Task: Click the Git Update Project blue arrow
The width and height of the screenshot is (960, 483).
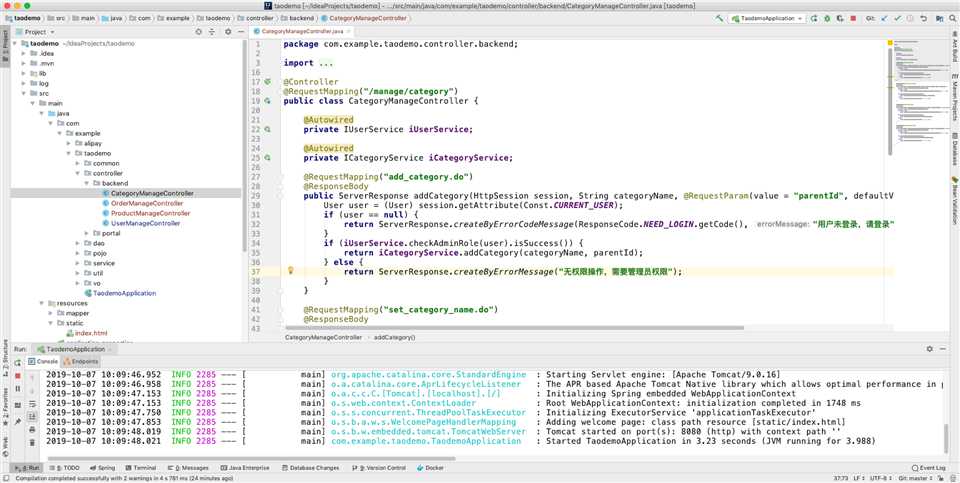Action: click(x=885, y=18)
